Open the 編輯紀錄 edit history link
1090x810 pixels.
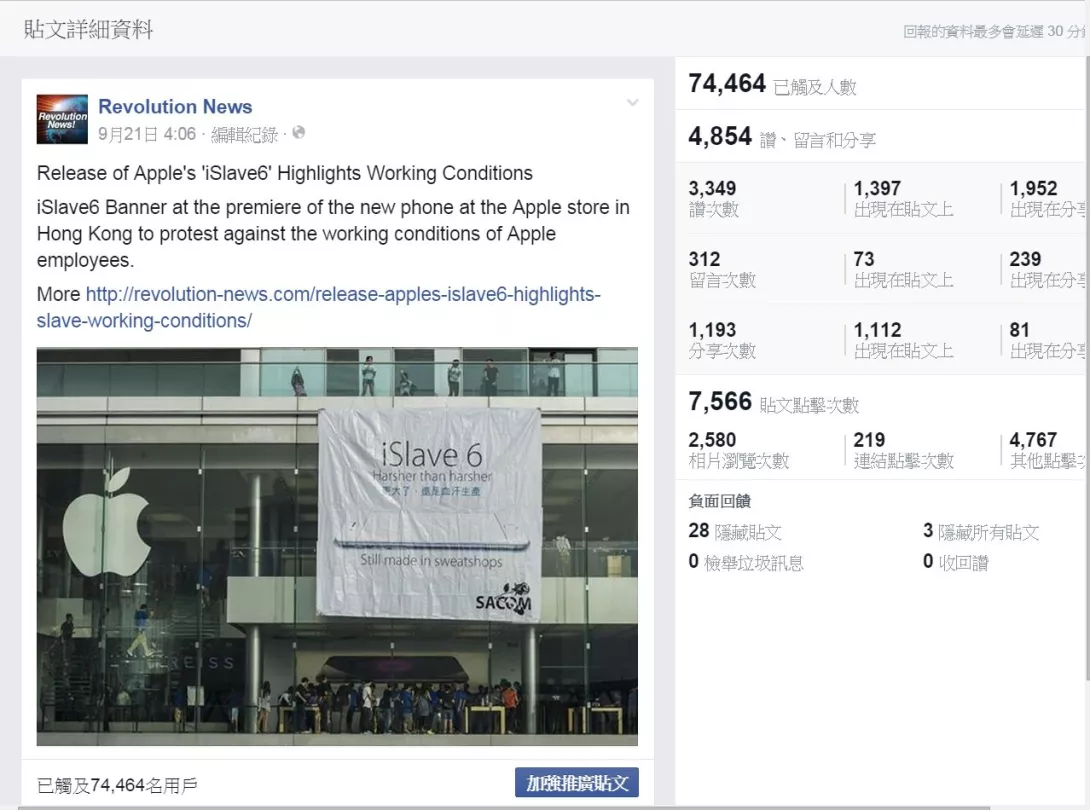tap(244, 134)
